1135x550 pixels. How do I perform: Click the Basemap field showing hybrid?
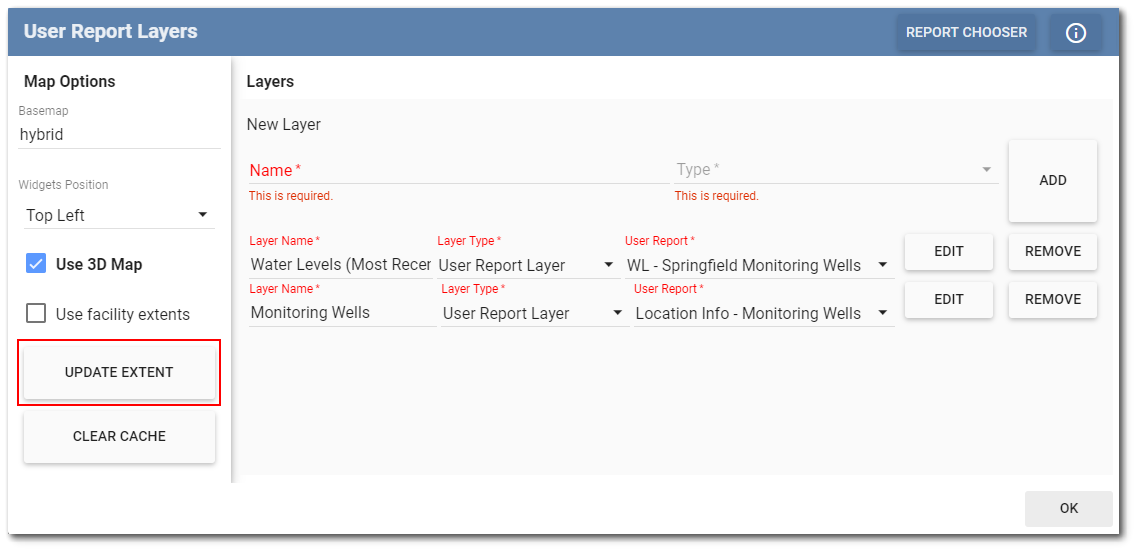coord(119,135)
